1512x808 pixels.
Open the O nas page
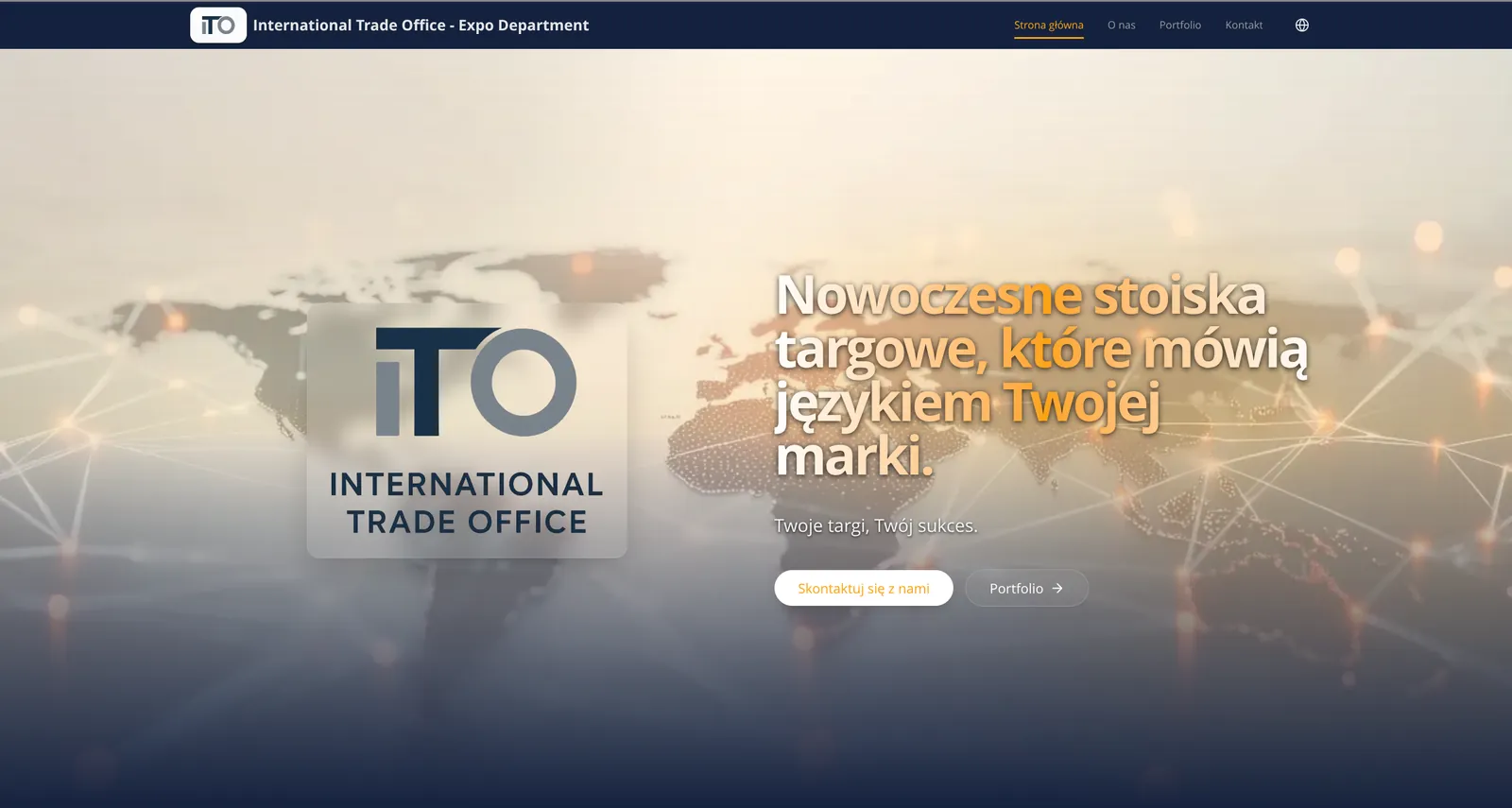[1122, 26]
